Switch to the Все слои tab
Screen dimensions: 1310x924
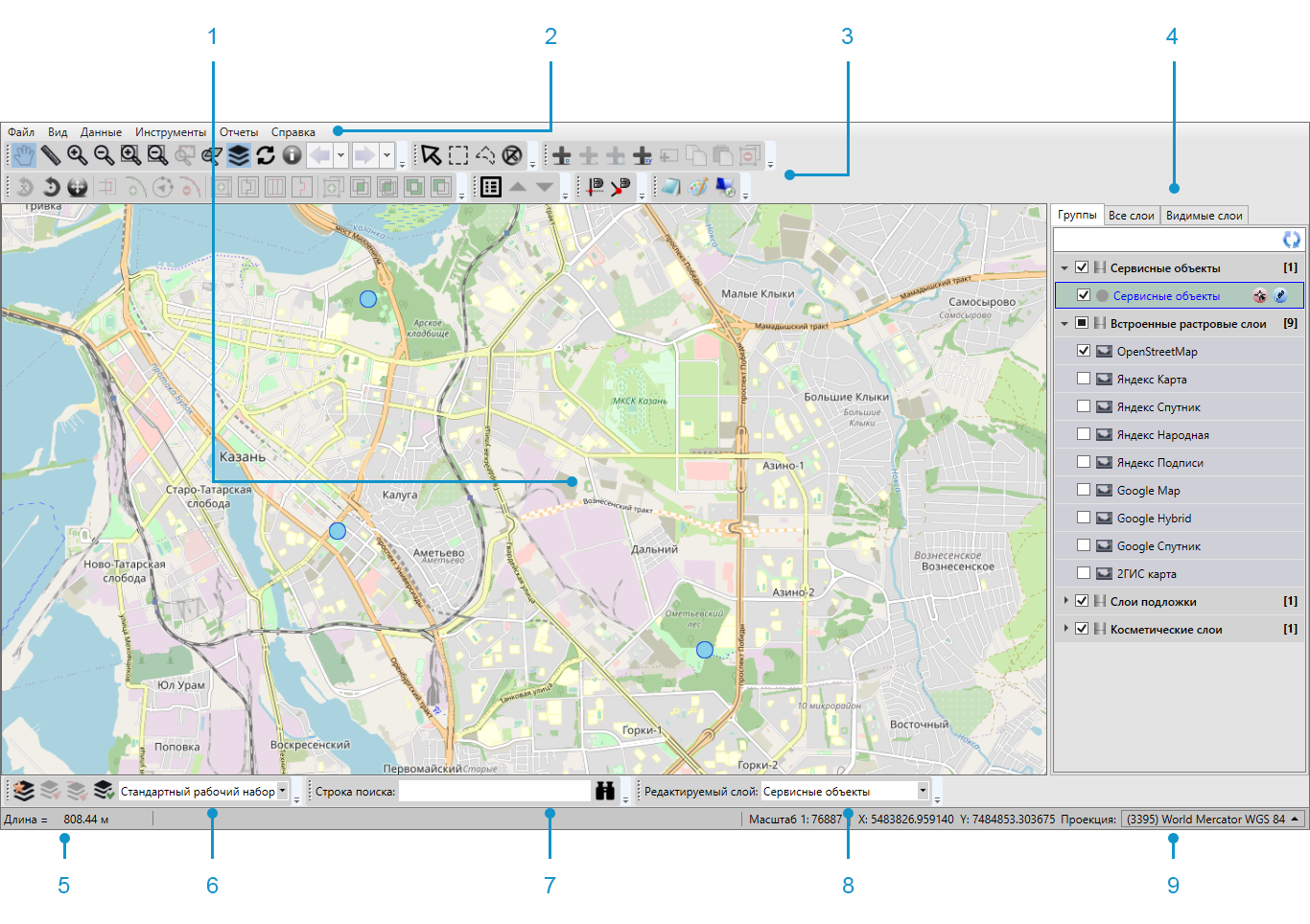pyautogui.click(x=1131, y=216)
